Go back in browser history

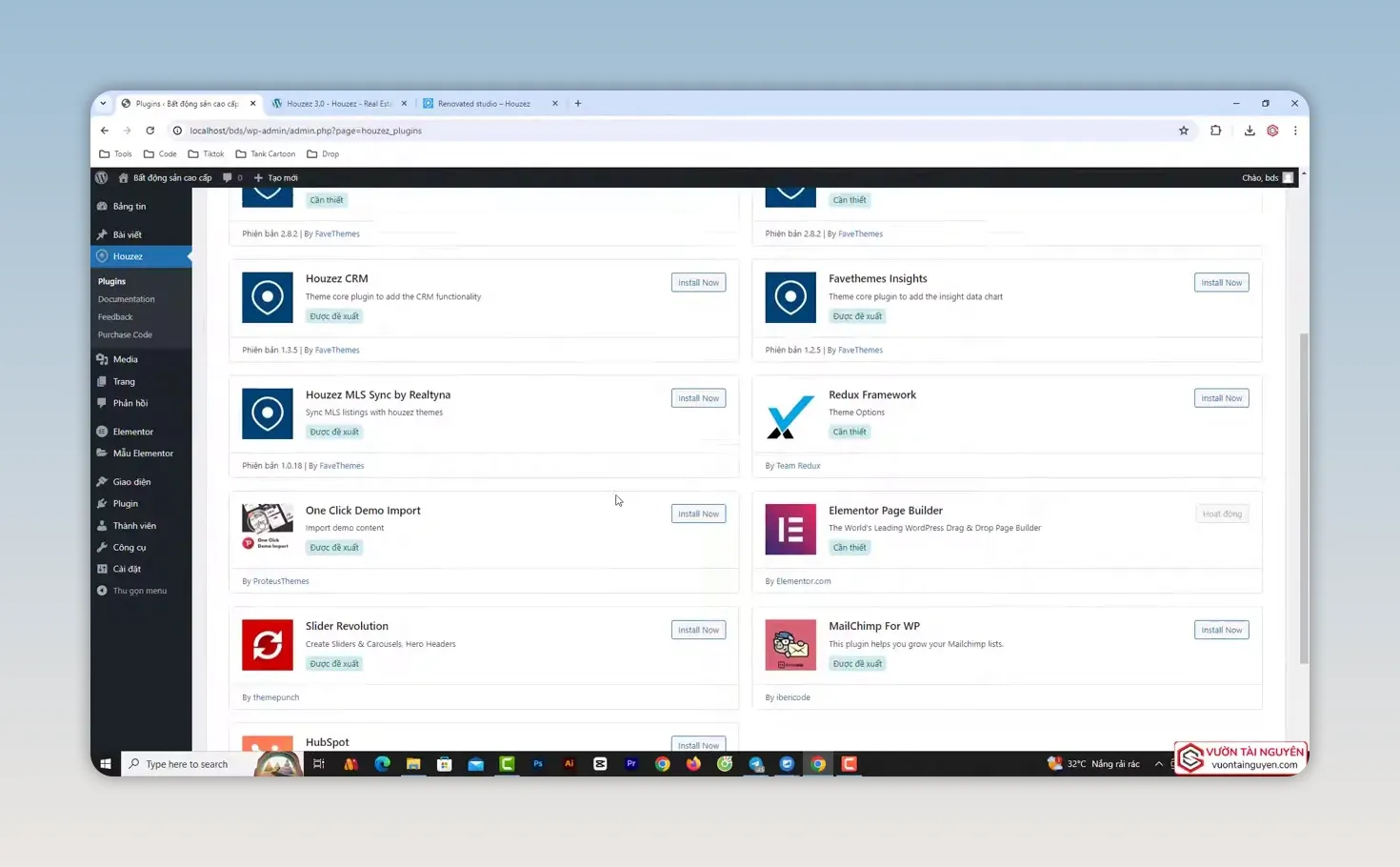[x=105, y=131]
